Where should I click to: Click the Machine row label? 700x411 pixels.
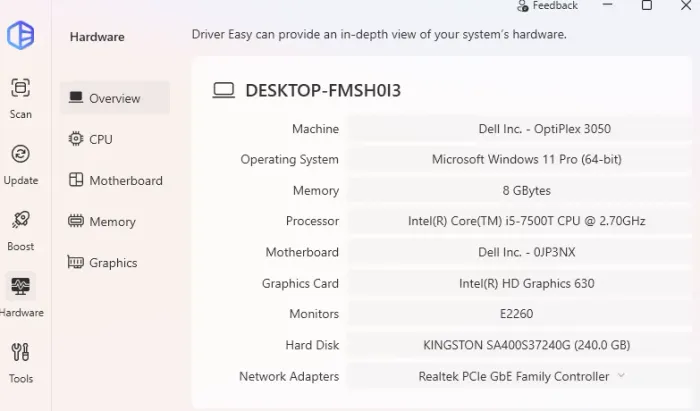point(316,129)
